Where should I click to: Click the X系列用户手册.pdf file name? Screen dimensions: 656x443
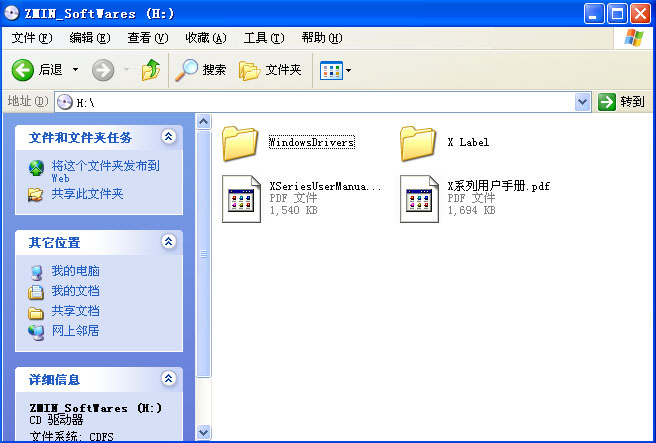(x=499, y=186)
